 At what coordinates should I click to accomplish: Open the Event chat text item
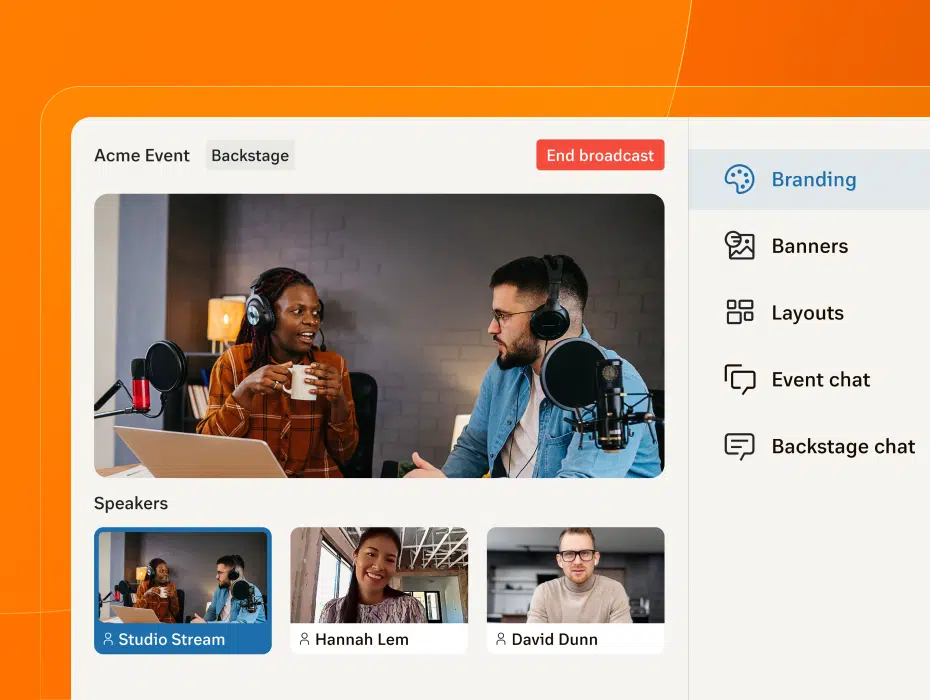click(820, 380)
